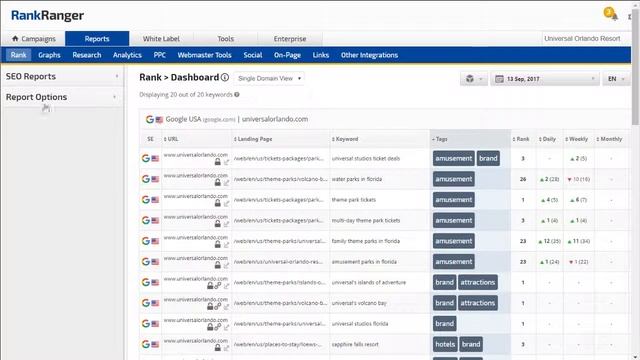Open Analytics submenu item
The height and width of the screenshot is (360, 640).
(127, 55)
